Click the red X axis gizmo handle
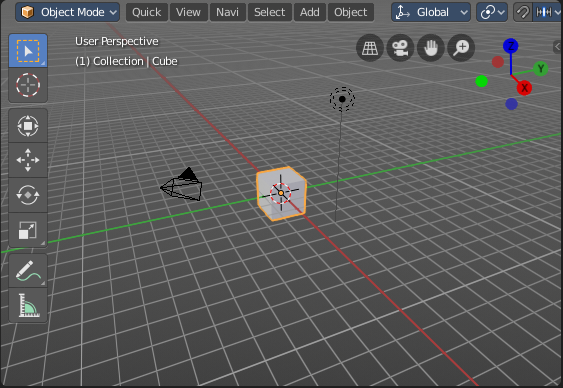Image resolution: width=563 pixels, height=388 pixels. point(524,88)
